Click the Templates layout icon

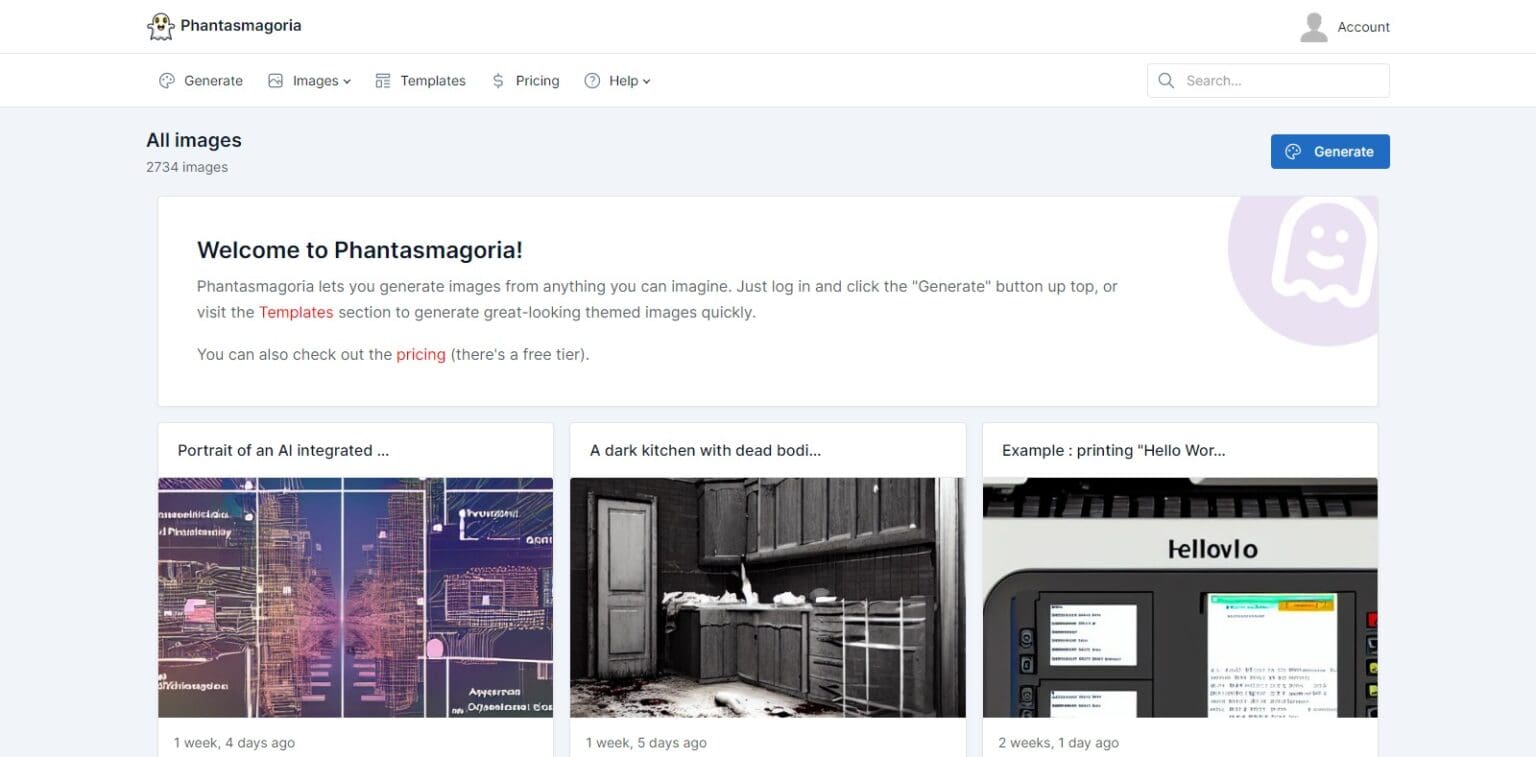383,81
